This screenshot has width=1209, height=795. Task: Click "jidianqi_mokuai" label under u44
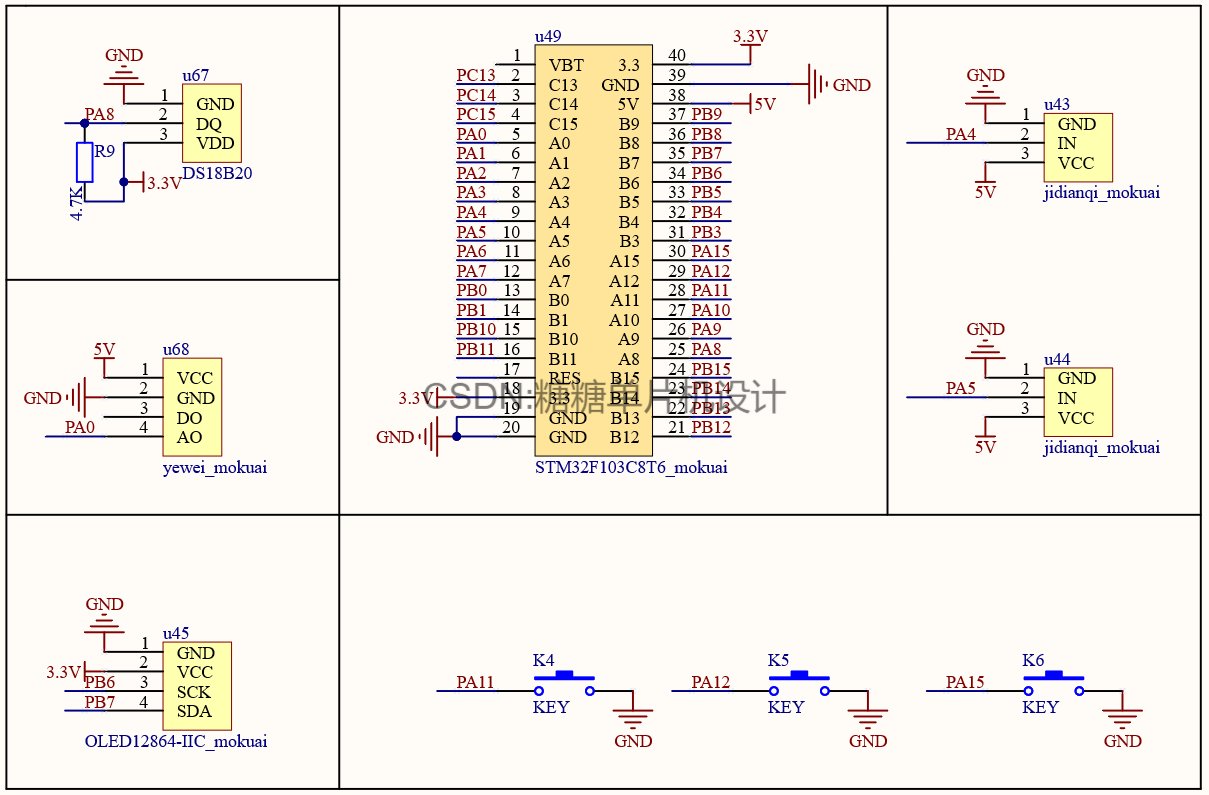point(1102,447)
